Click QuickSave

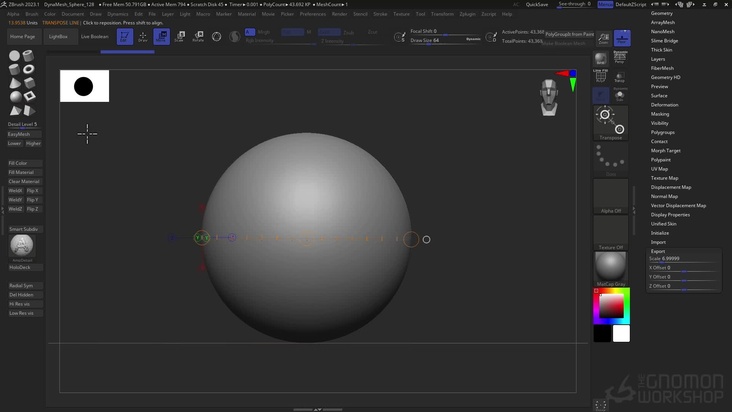[537, 4]
